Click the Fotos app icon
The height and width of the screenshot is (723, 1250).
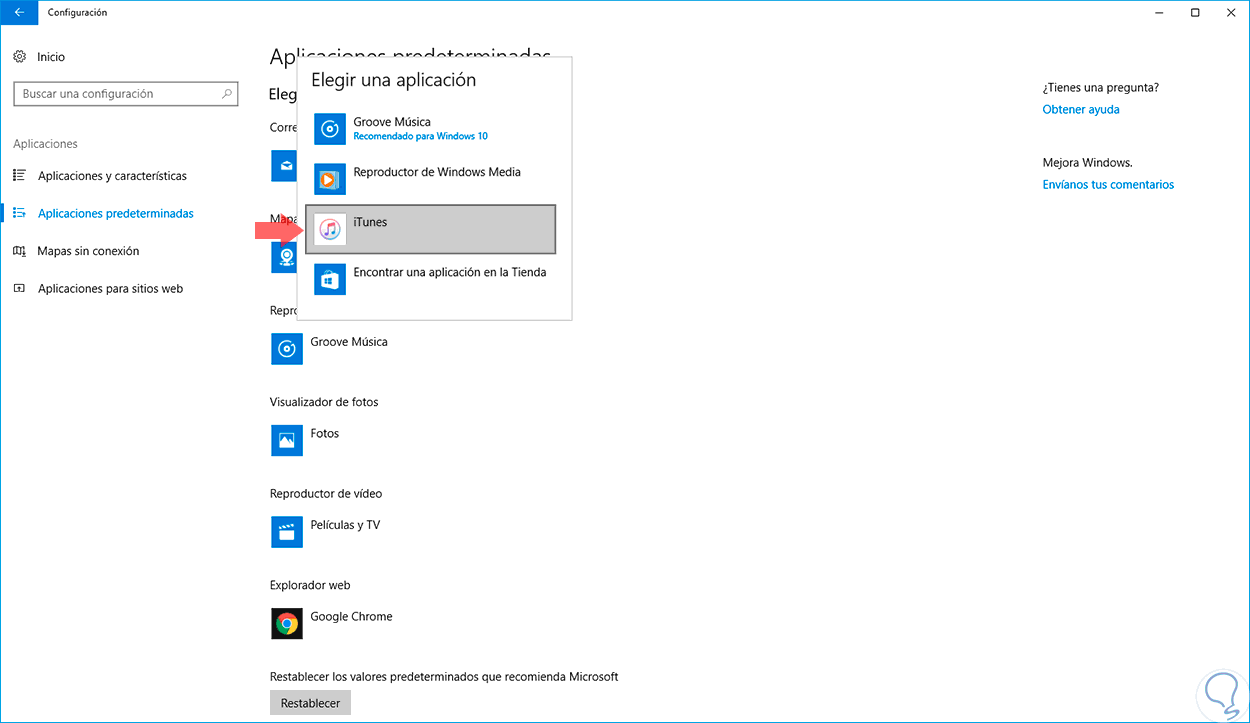[287, 440]
